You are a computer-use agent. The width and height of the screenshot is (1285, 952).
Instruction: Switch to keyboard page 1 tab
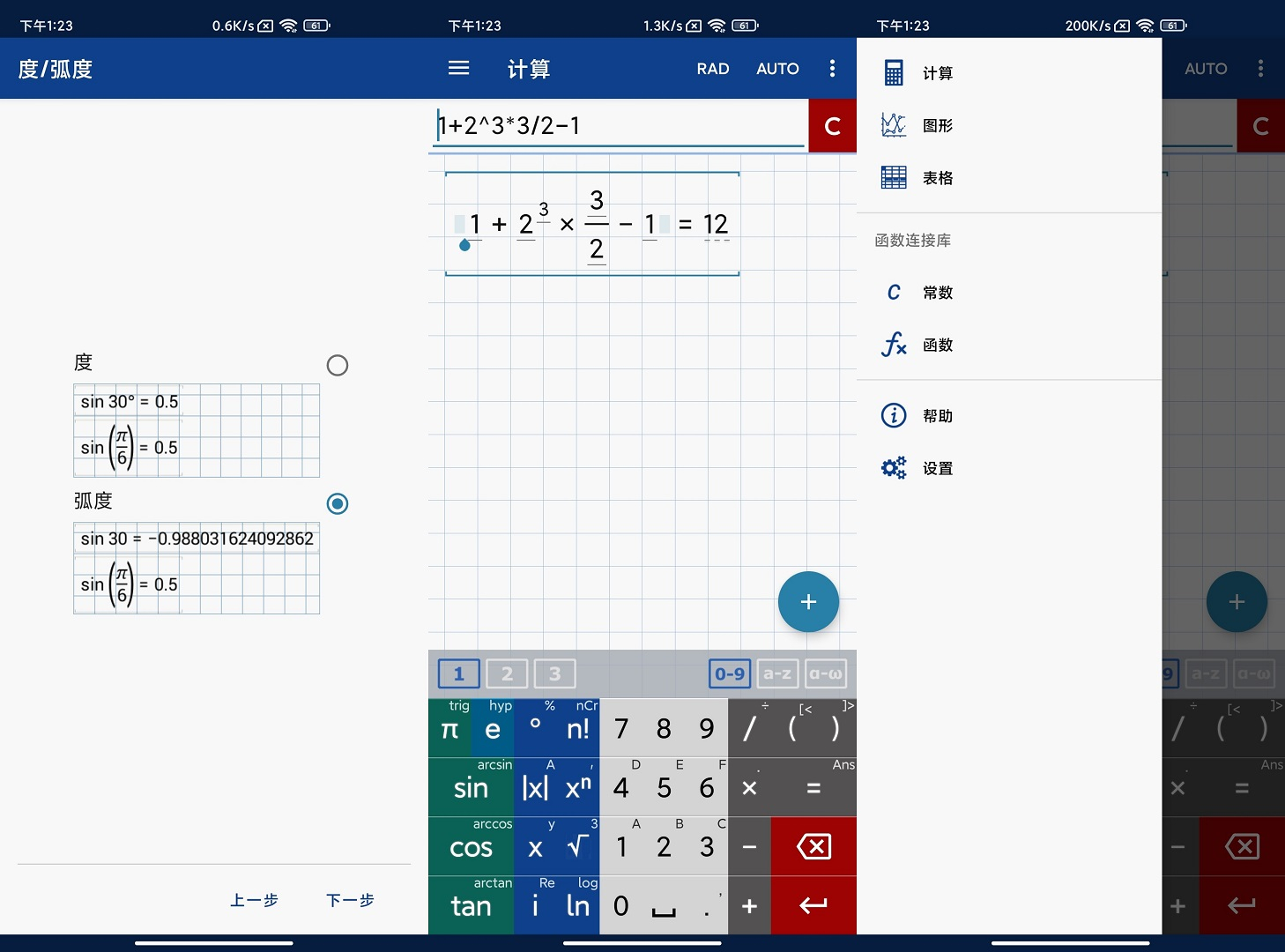(458, 674)
